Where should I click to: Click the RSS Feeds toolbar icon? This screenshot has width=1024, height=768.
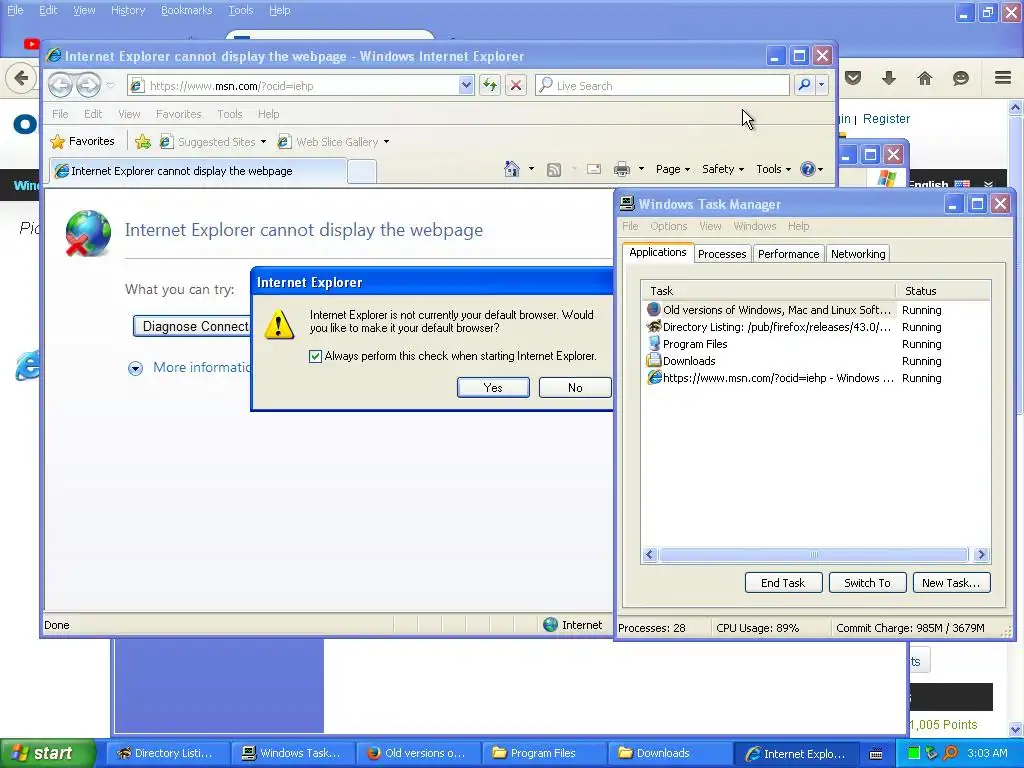554,170
